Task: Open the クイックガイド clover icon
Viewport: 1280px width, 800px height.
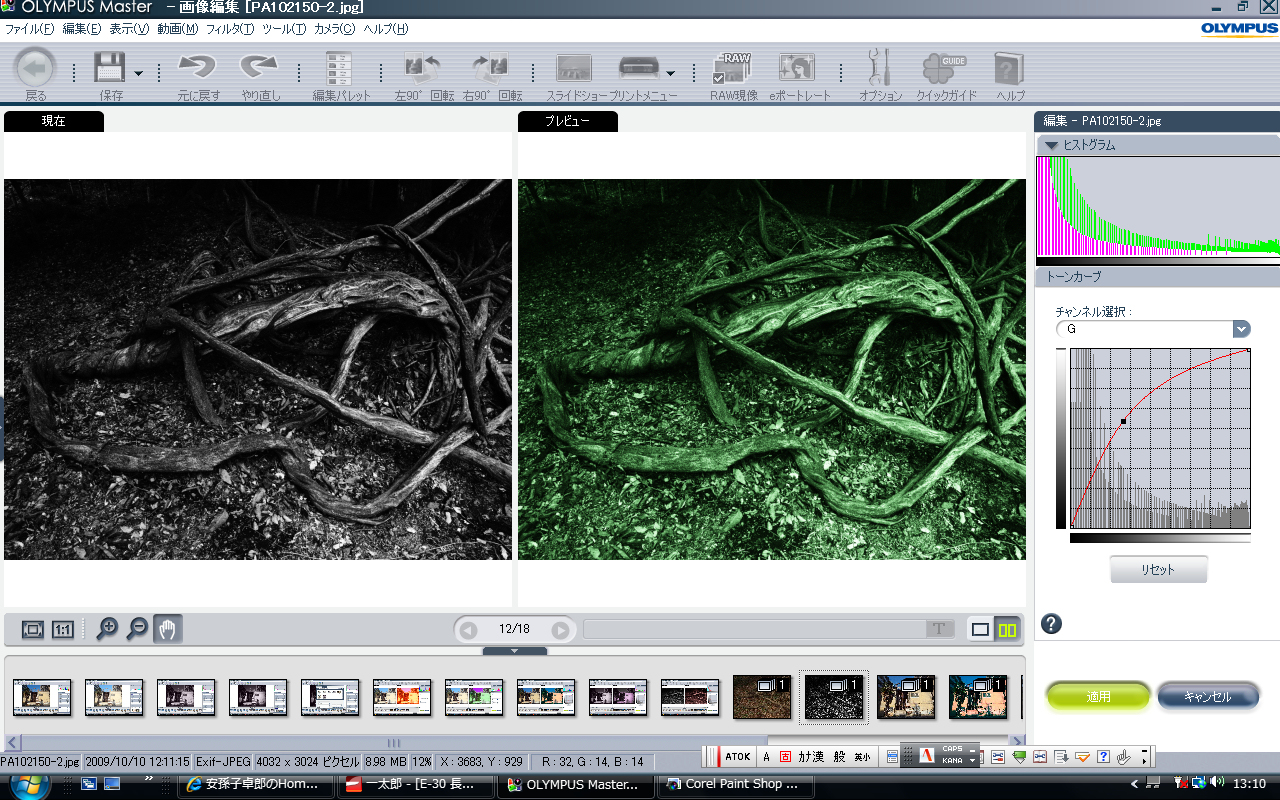Action: coord(944,68)
